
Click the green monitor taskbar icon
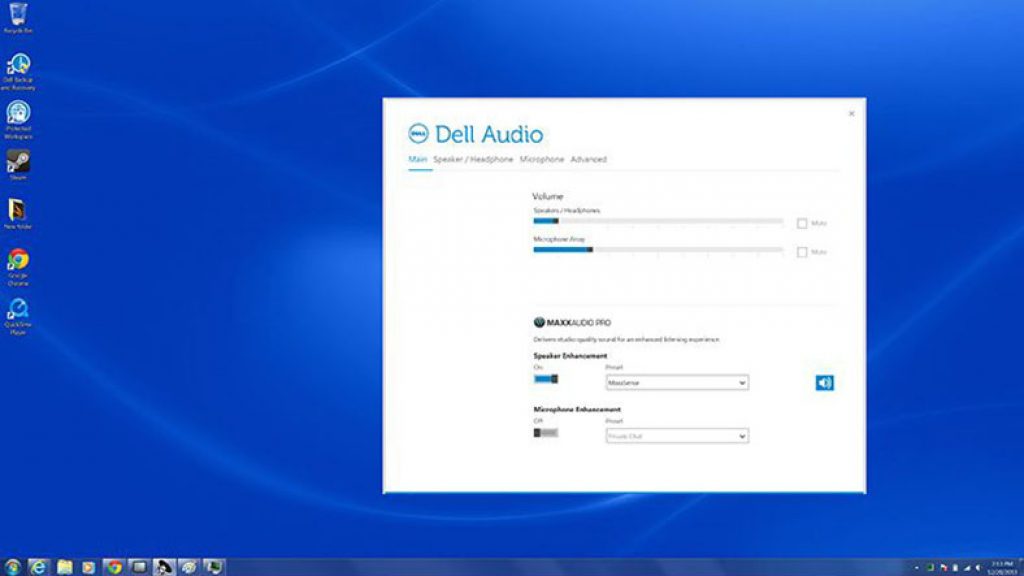[x=213, y=567]
